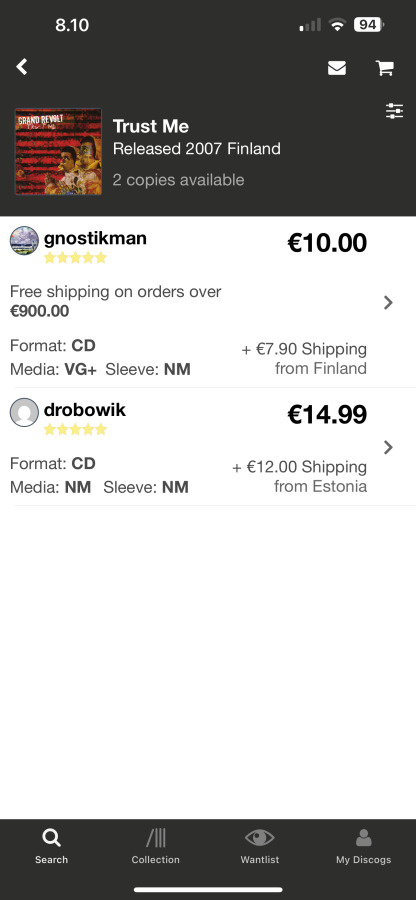Switch to the Wantlist tab
This screenshot has width=416, height=900.
click(259, 847)
